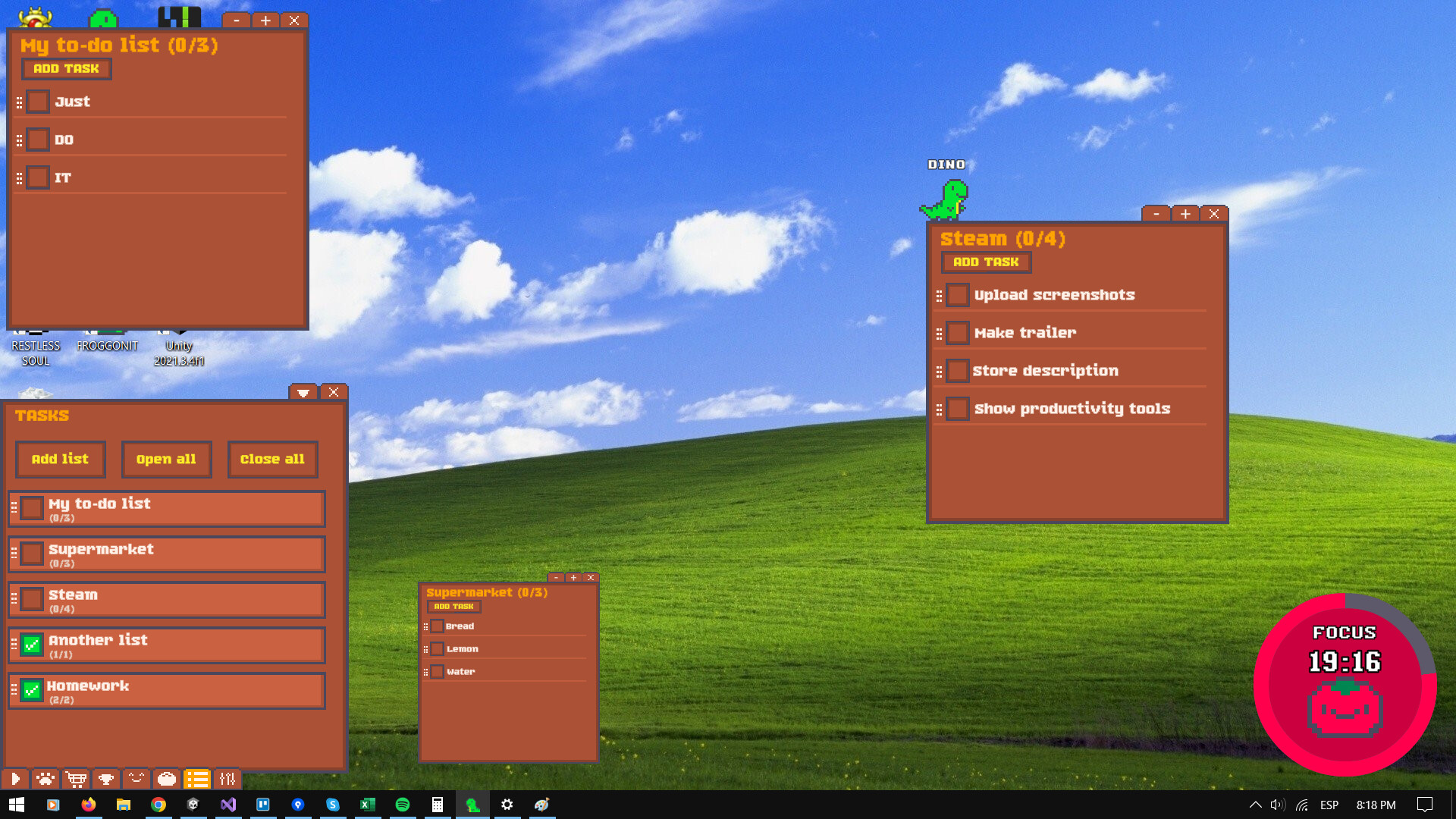Screen dimensions: 1456x819
Task: Click the paw pets icon in toolbar
Action: click(x=45, y=779)
